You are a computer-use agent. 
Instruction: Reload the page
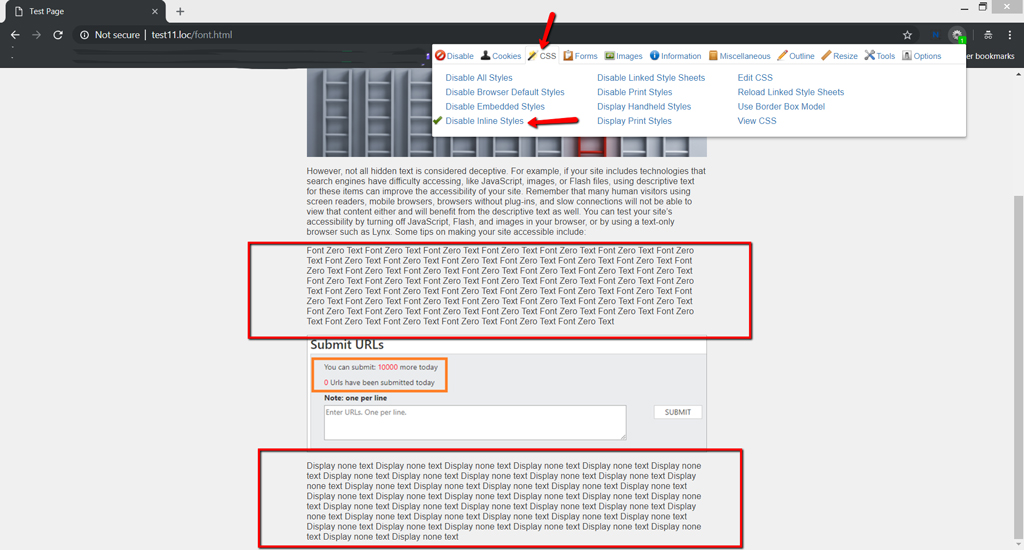pos(58,35)
